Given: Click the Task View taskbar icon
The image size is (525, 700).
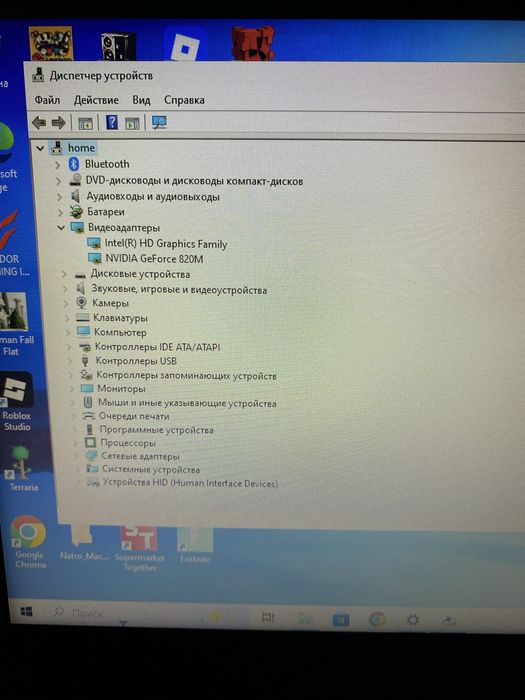Looking at the screenshot, I should point(268,617).
